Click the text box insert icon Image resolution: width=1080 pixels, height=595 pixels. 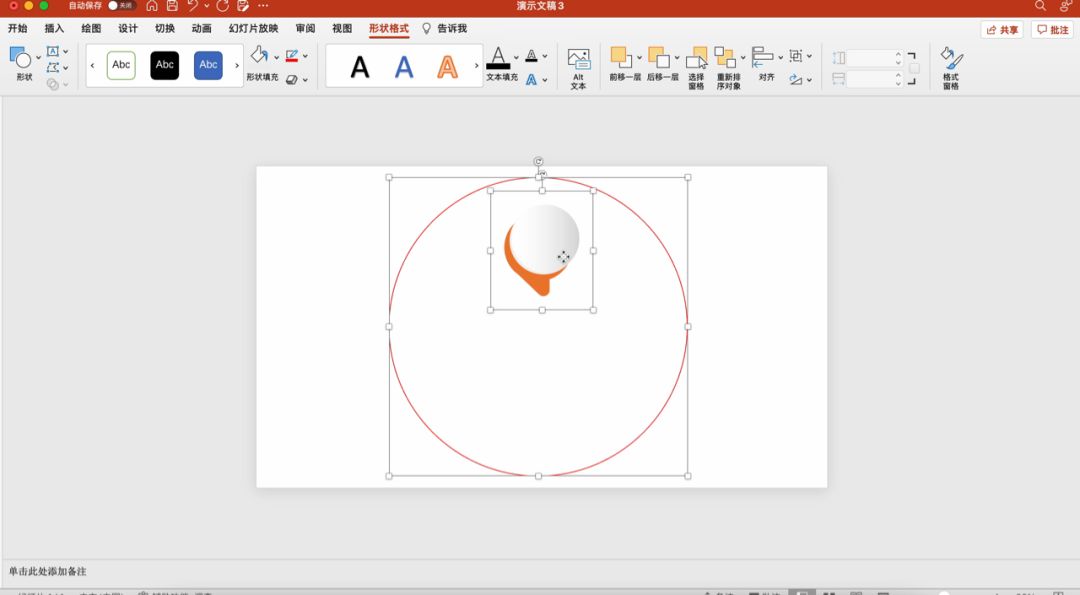coord(53,51)
